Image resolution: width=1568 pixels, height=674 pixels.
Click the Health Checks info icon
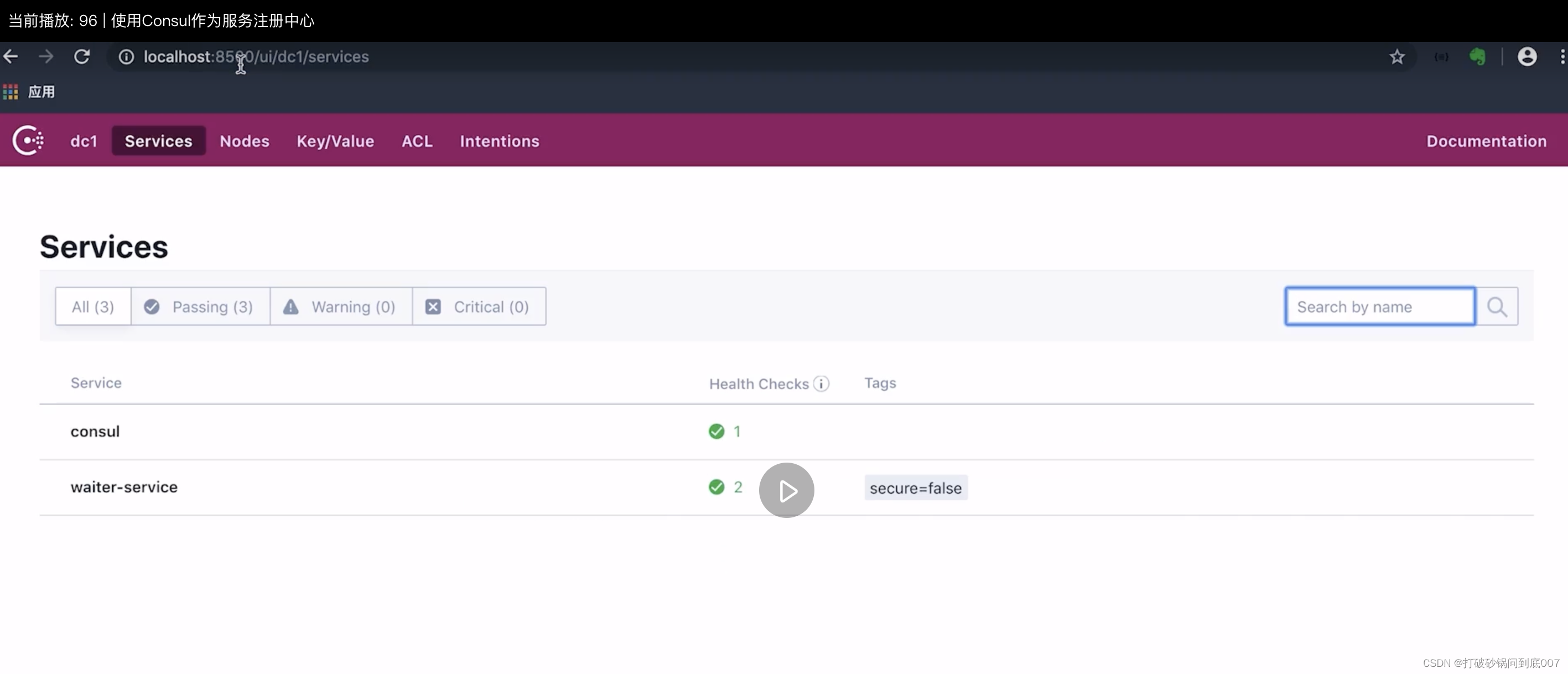821,383
